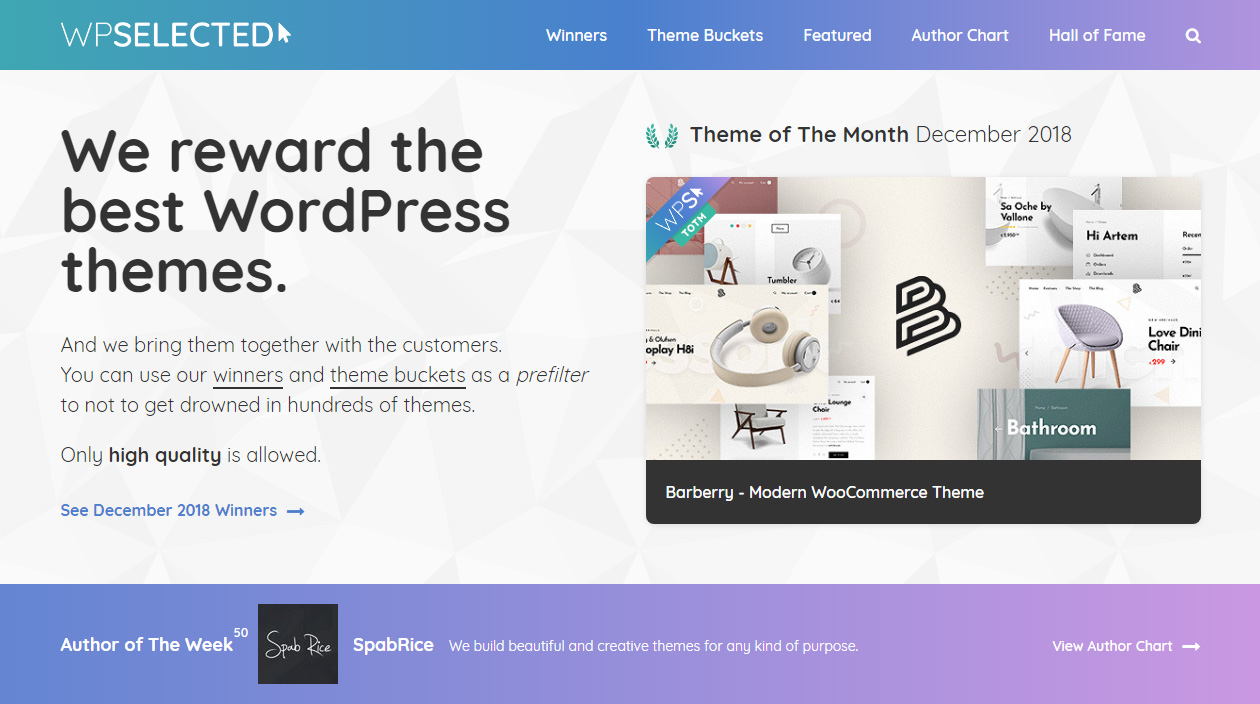Image resolution: width=1260 pixels, height=704 pixels.
Task: Click View Author Chart link
Action: coord(1112,646)
